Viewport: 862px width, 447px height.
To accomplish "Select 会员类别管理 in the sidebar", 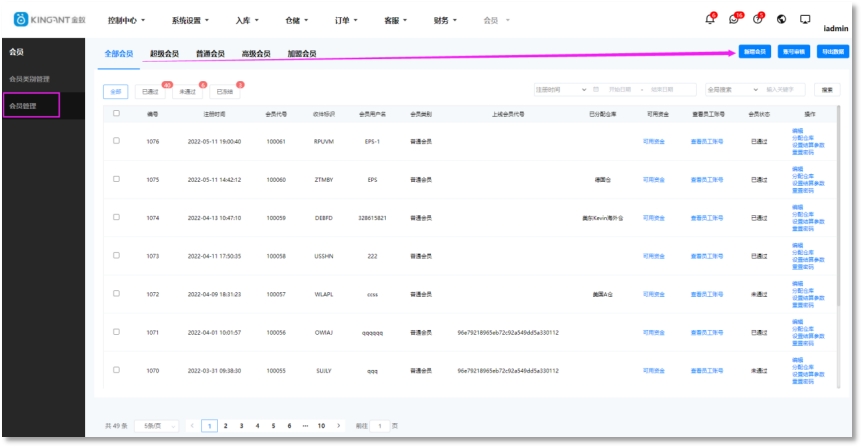I will coord(30,78).
